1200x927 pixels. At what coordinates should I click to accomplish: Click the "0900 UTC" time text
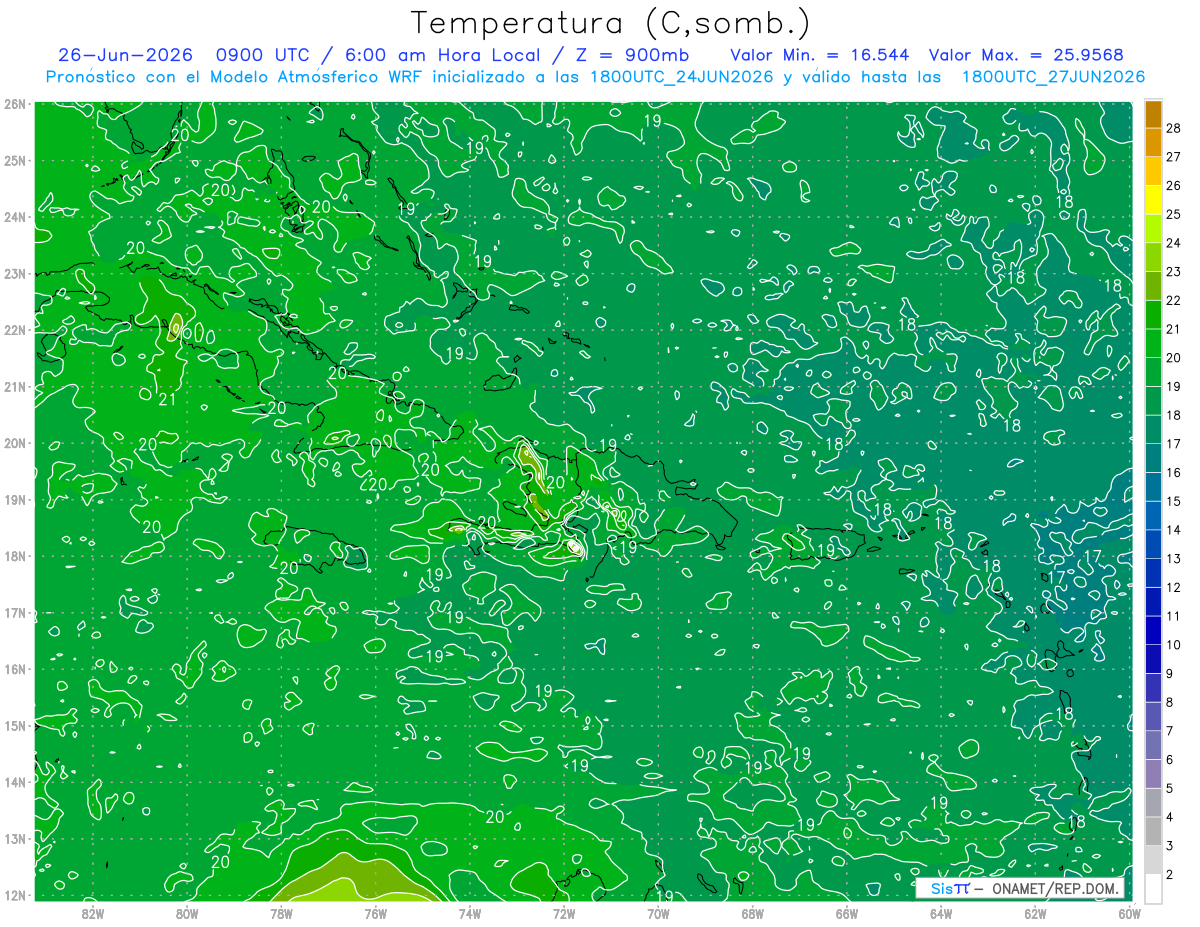click(x=263, y=55)
